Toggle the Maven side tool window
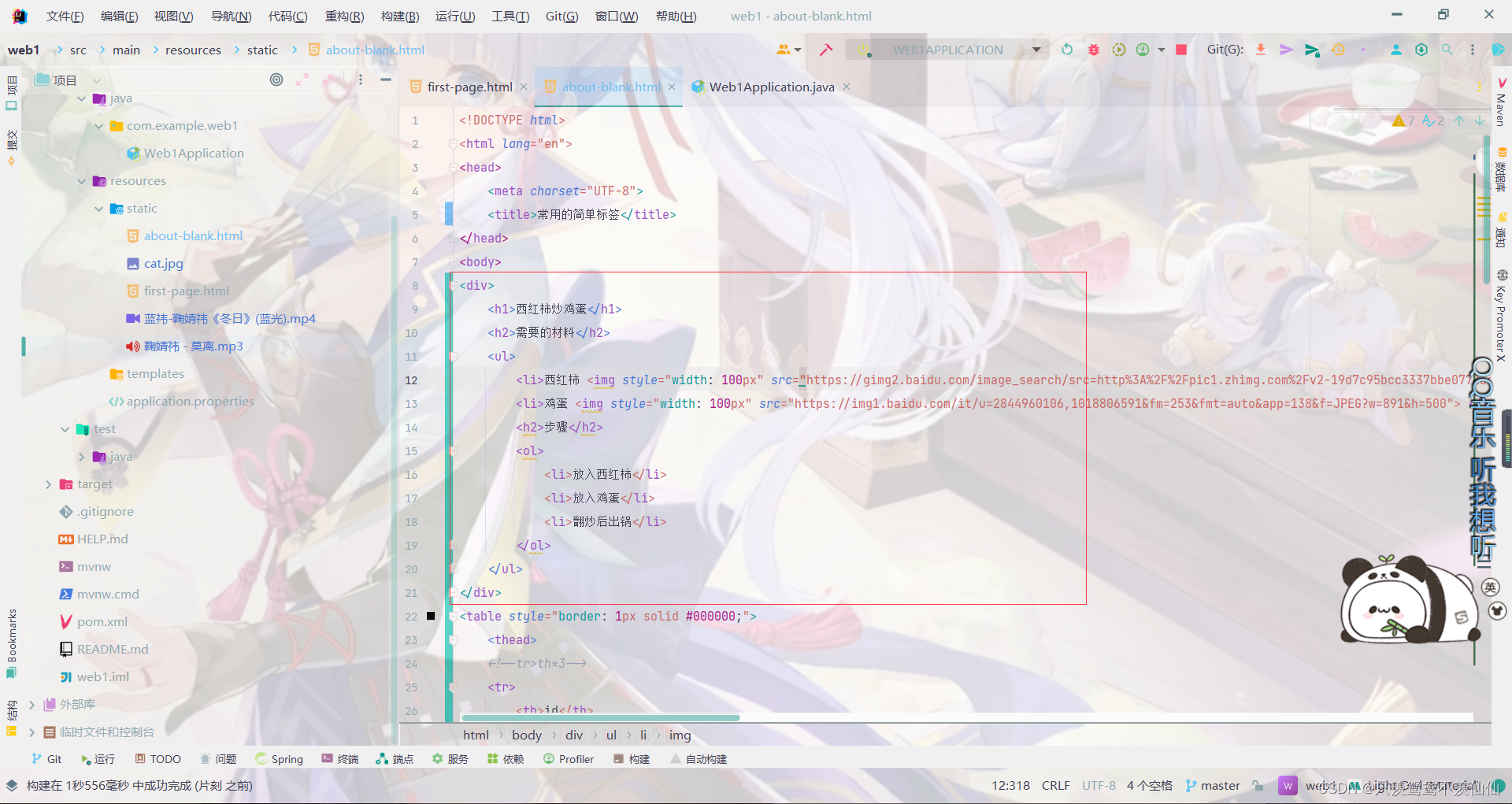 pyautogui.click(x=1501, y=102)
